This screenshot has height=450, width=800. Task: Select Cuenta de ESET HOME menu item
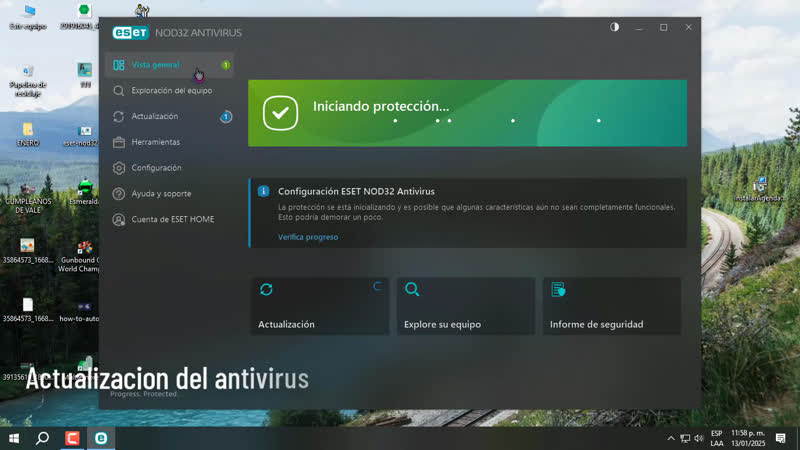(169, 219)
